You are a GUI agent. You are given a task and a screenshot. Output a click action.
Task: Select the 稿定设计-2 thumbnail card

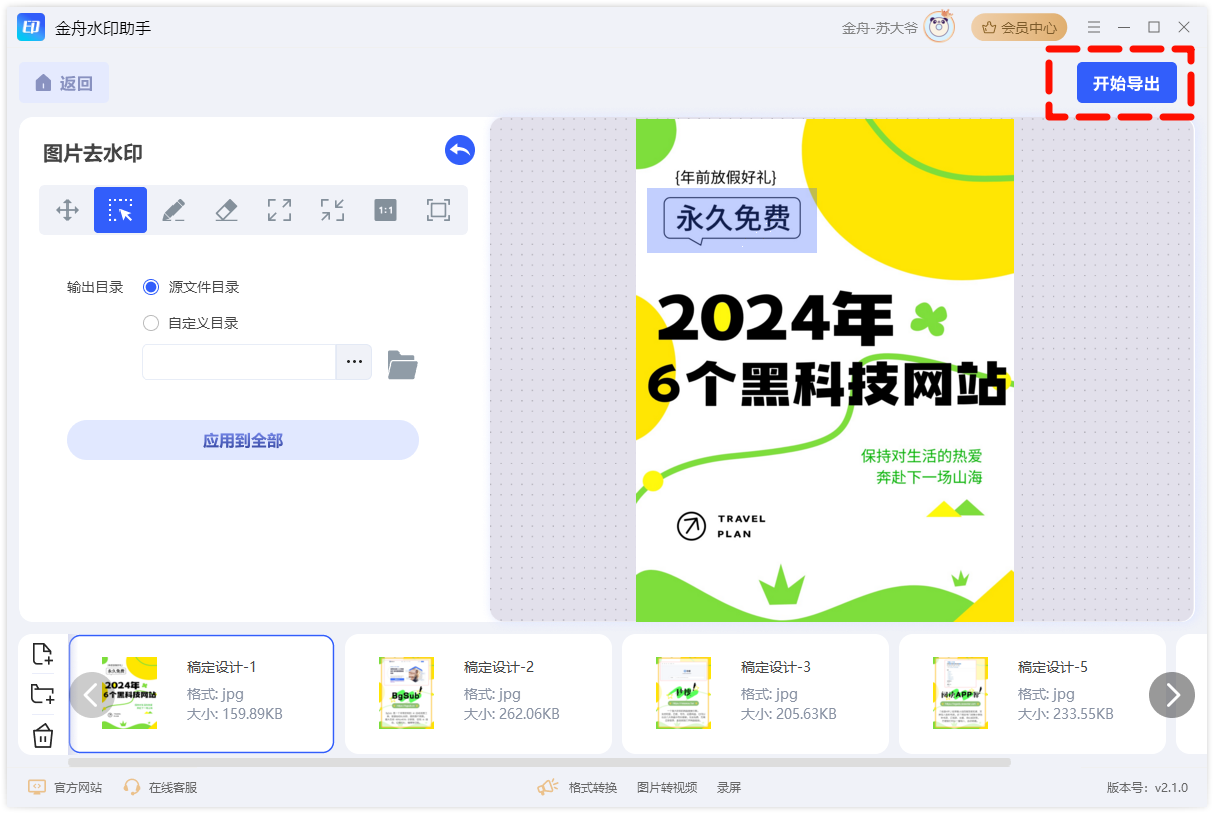point(478,693)
